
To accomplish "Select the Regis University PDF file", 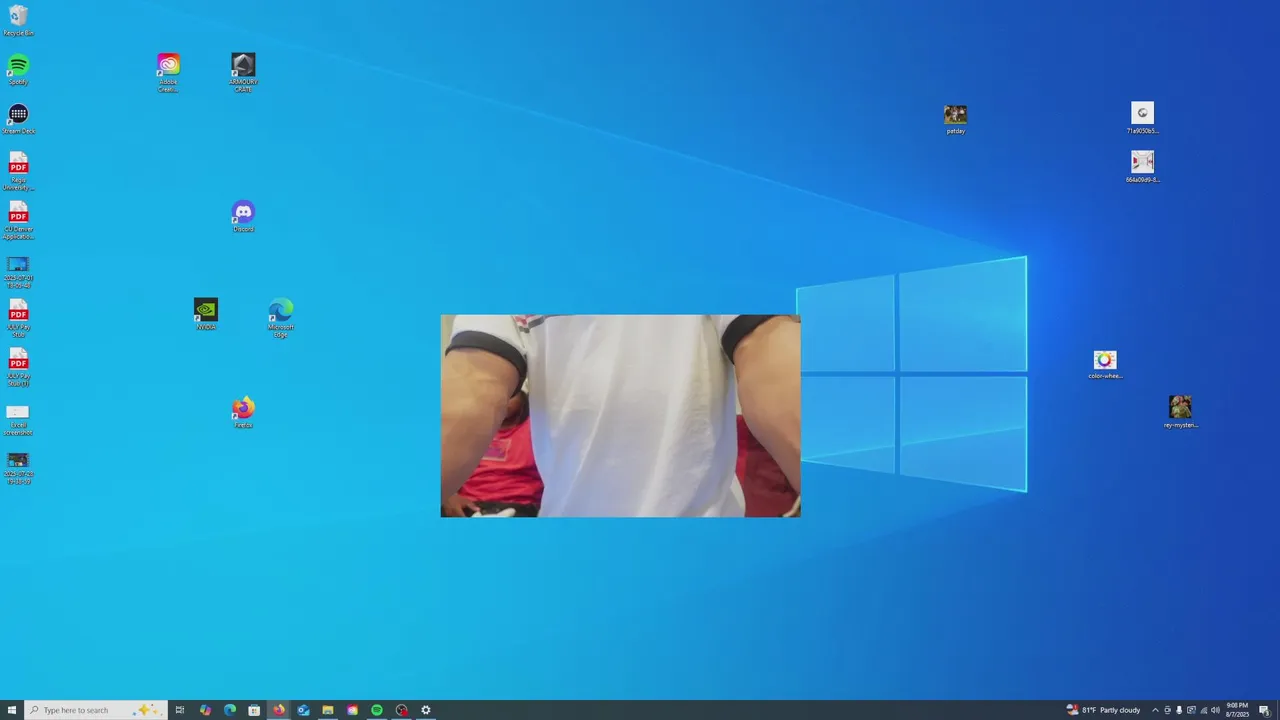I will tap(18, 171).
